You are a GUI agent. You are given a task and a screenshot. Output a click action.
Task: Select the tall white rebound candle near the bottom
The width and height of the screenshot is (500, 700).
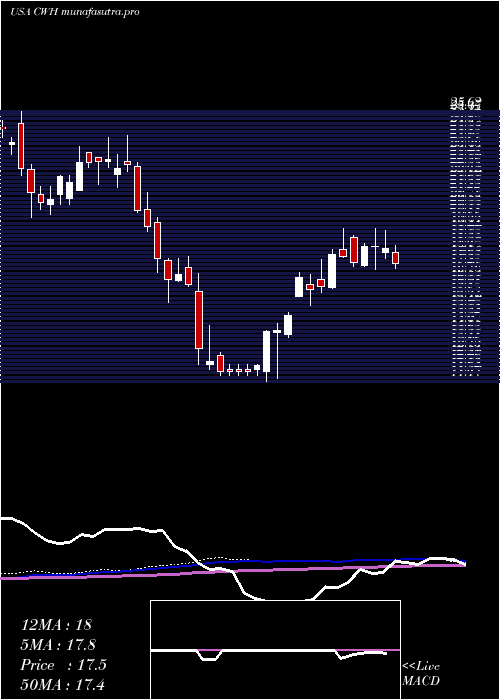click(x=266, y=351)
